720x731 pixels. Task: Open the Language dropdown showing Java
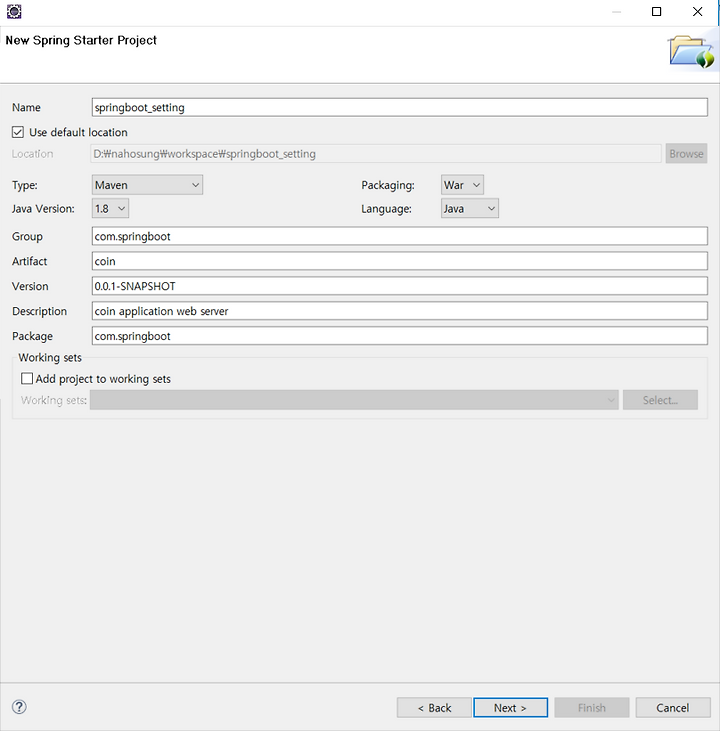coord(470,208)
